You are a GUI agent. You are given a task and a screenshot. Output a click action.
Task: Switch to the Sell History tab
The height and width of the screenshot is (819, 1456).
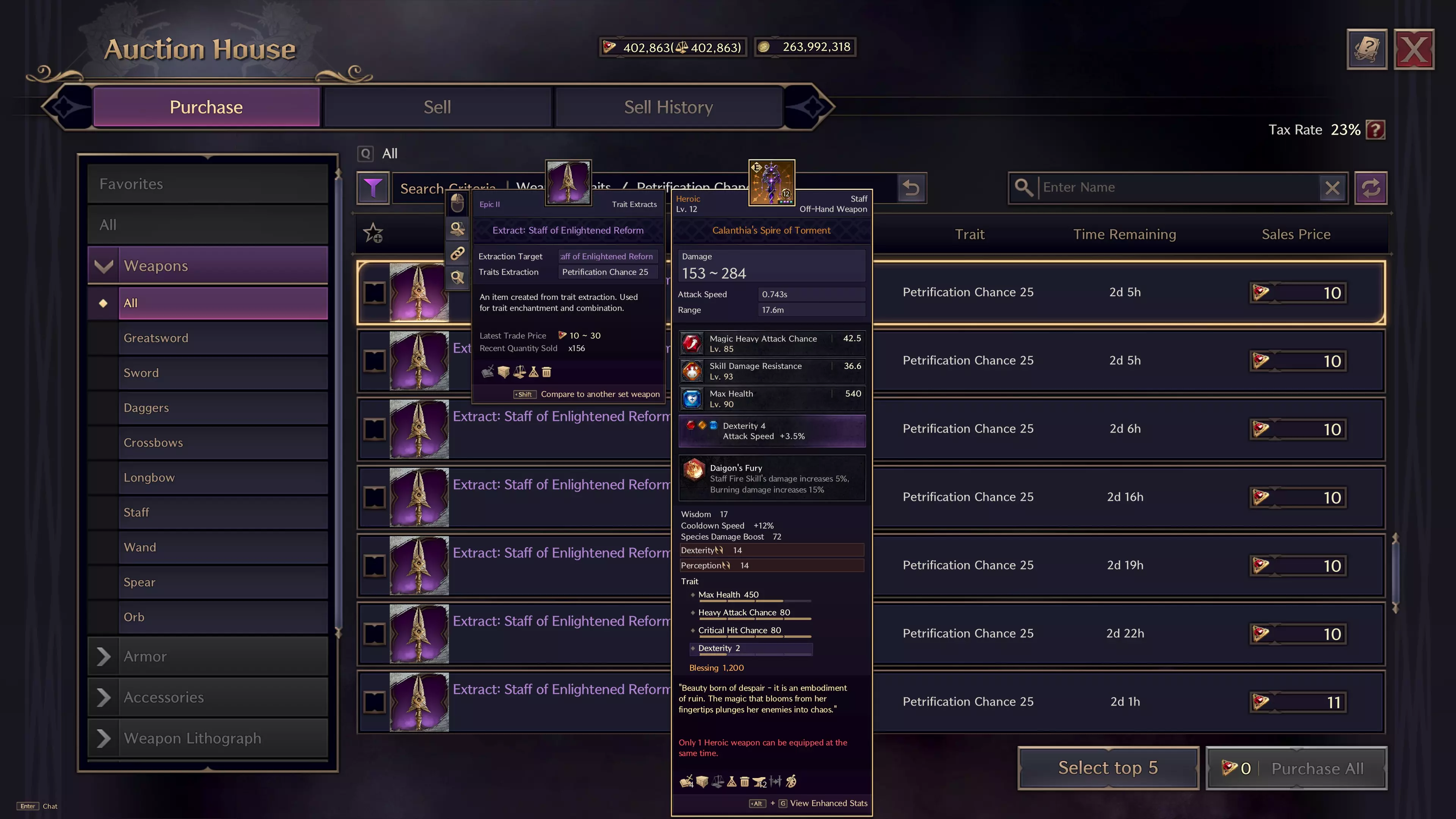point(668,107)
